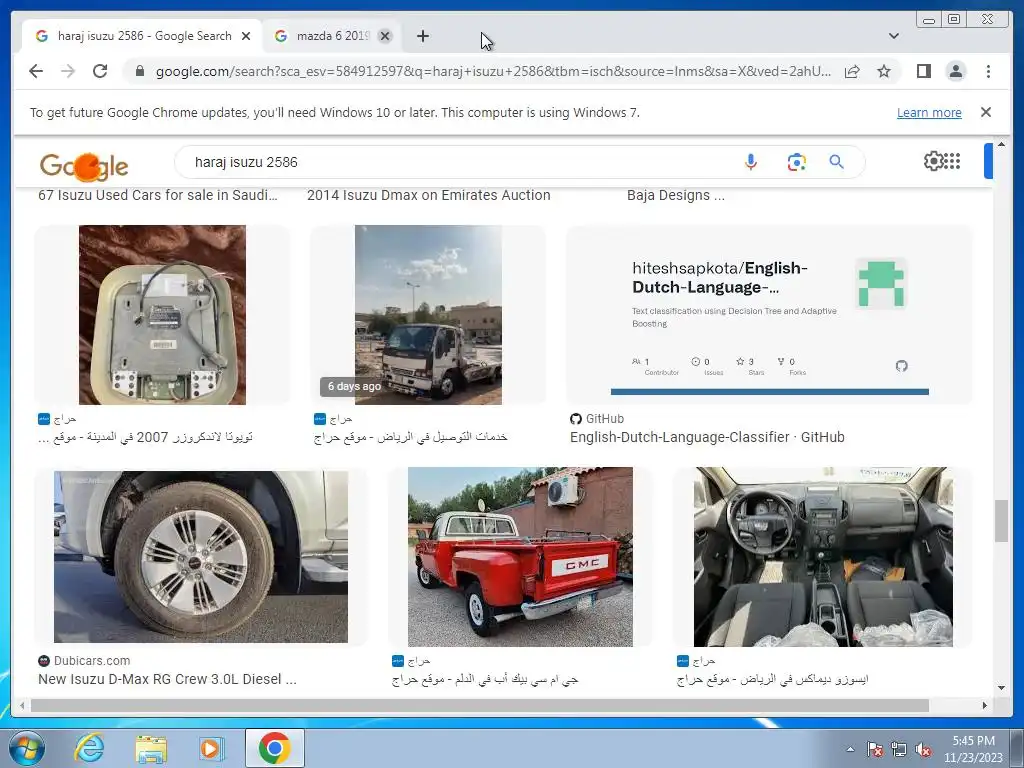Image resolution: width=1024 pixels, height=768 pixels.
Task: Click the scroll down arrow
Action: [1001, 688]
